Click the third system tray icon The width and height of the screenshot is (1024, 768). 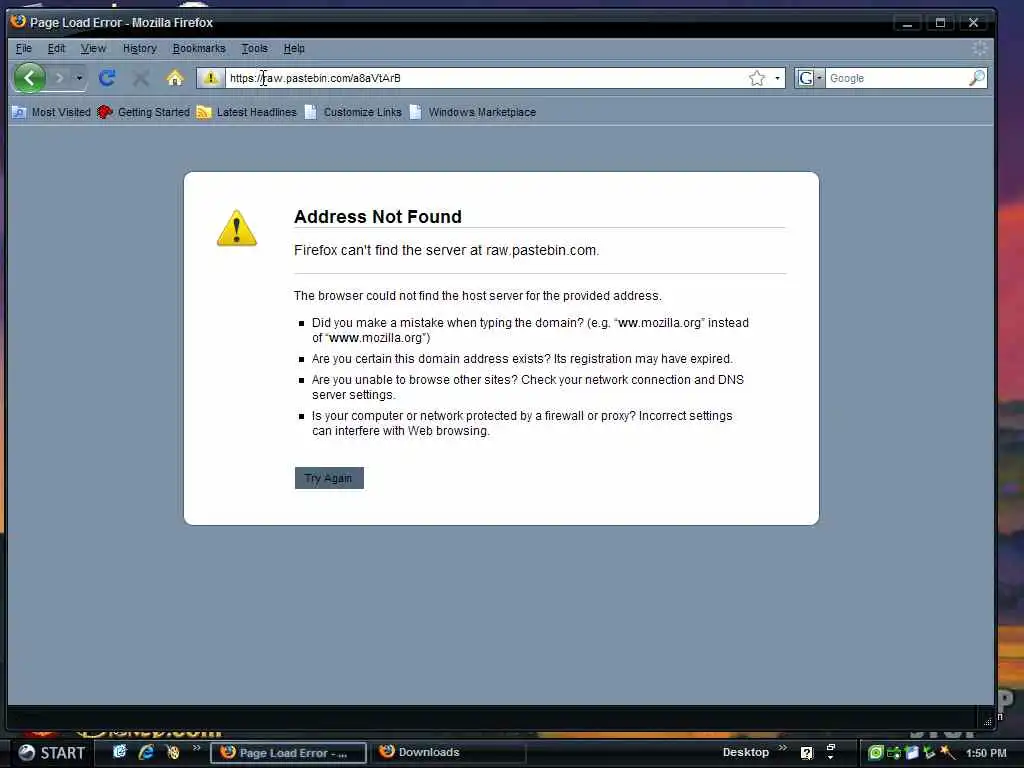[912, 753]
